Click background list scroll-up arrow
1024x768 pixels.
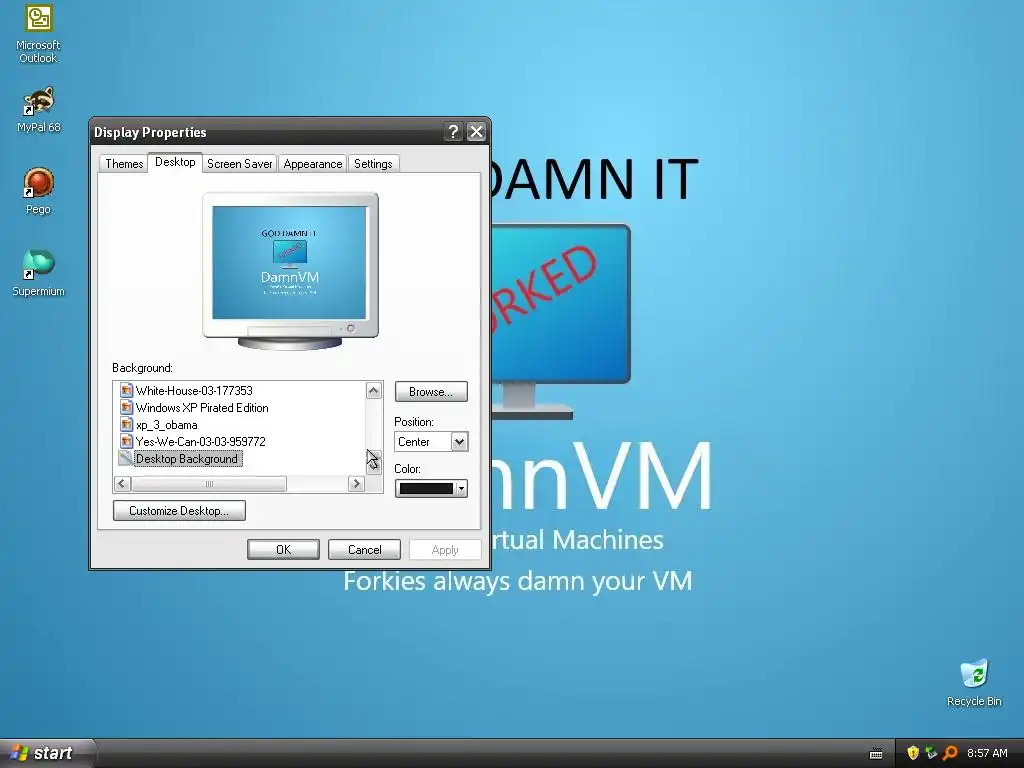(x=374, y=391)
